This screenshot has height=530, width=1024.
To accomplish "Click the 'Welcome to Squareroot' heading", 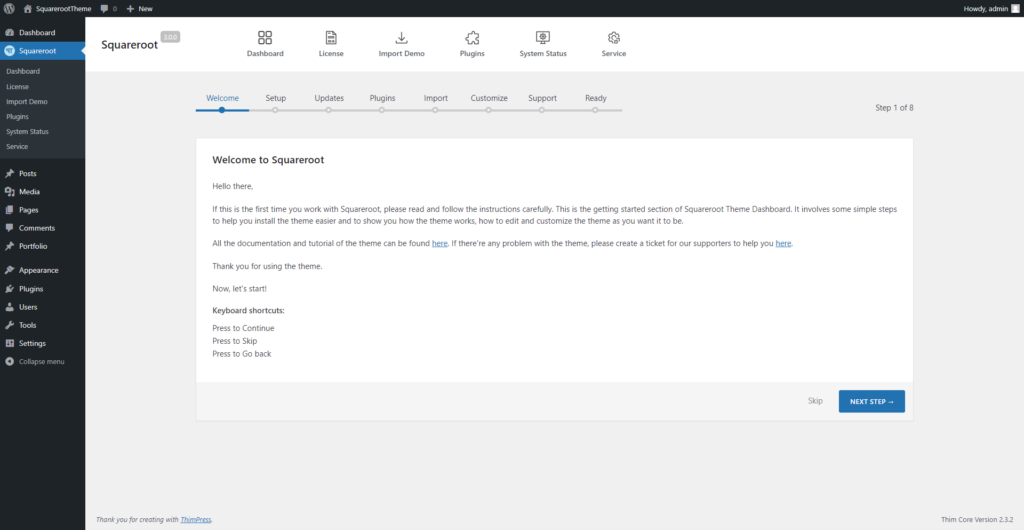I will point(268,160).
